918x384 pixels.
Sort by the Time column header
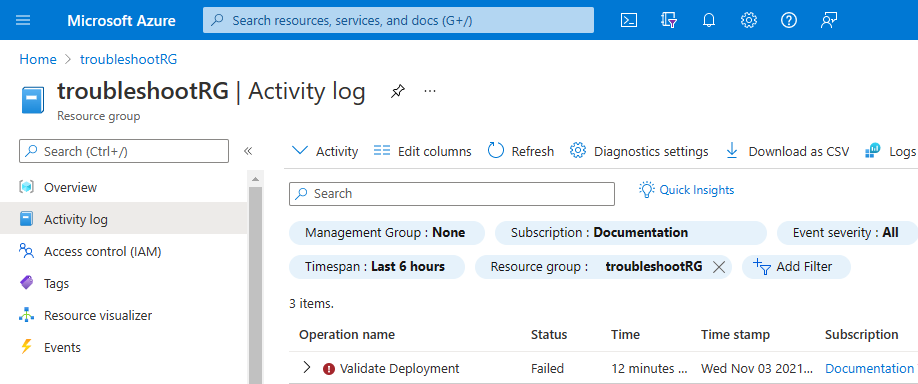(625, 335)
